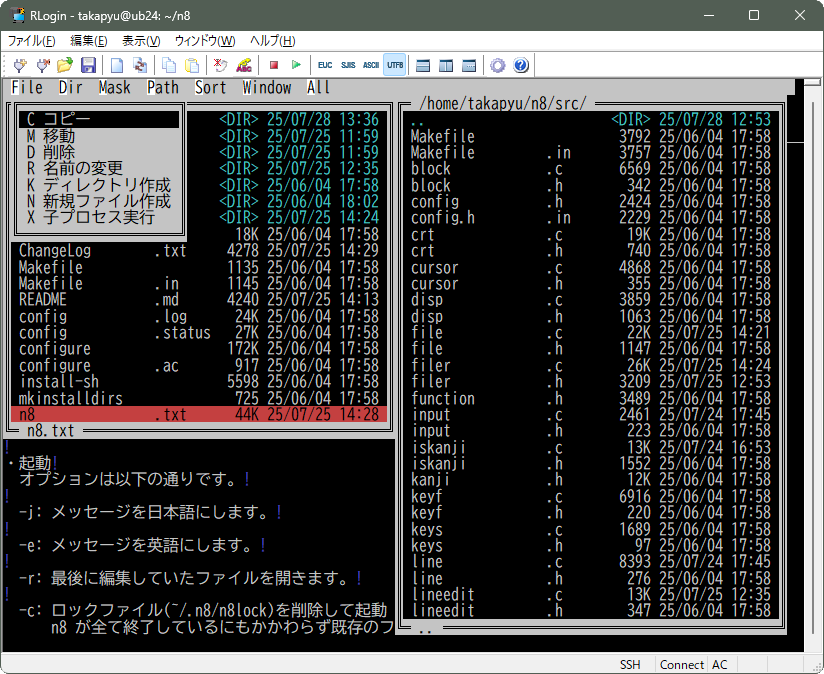Viewport: 824px width, 674px height.
Task: Open the File menu in the terminal filer
Action: point(27,88)
